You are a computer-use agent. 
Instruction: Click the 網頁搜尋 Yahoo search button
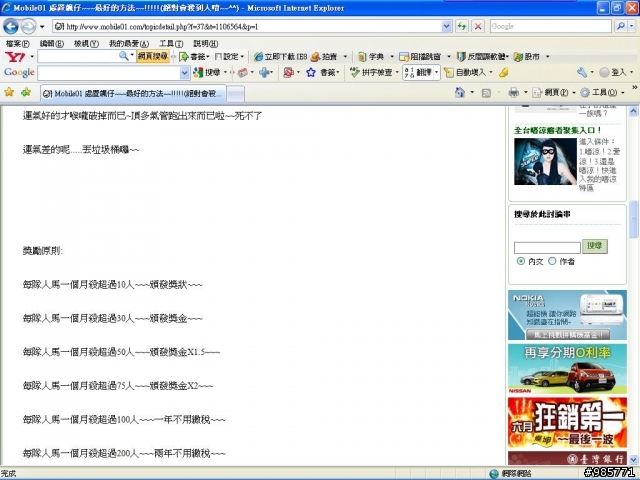pyautogui.click(x=153, y=56)
